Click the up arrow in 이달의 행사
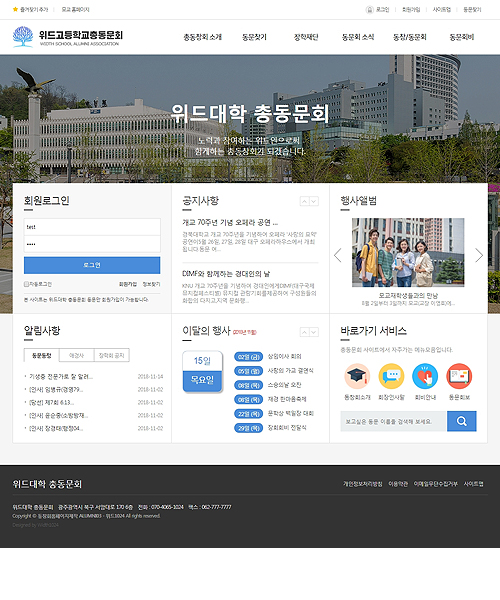 305,332
